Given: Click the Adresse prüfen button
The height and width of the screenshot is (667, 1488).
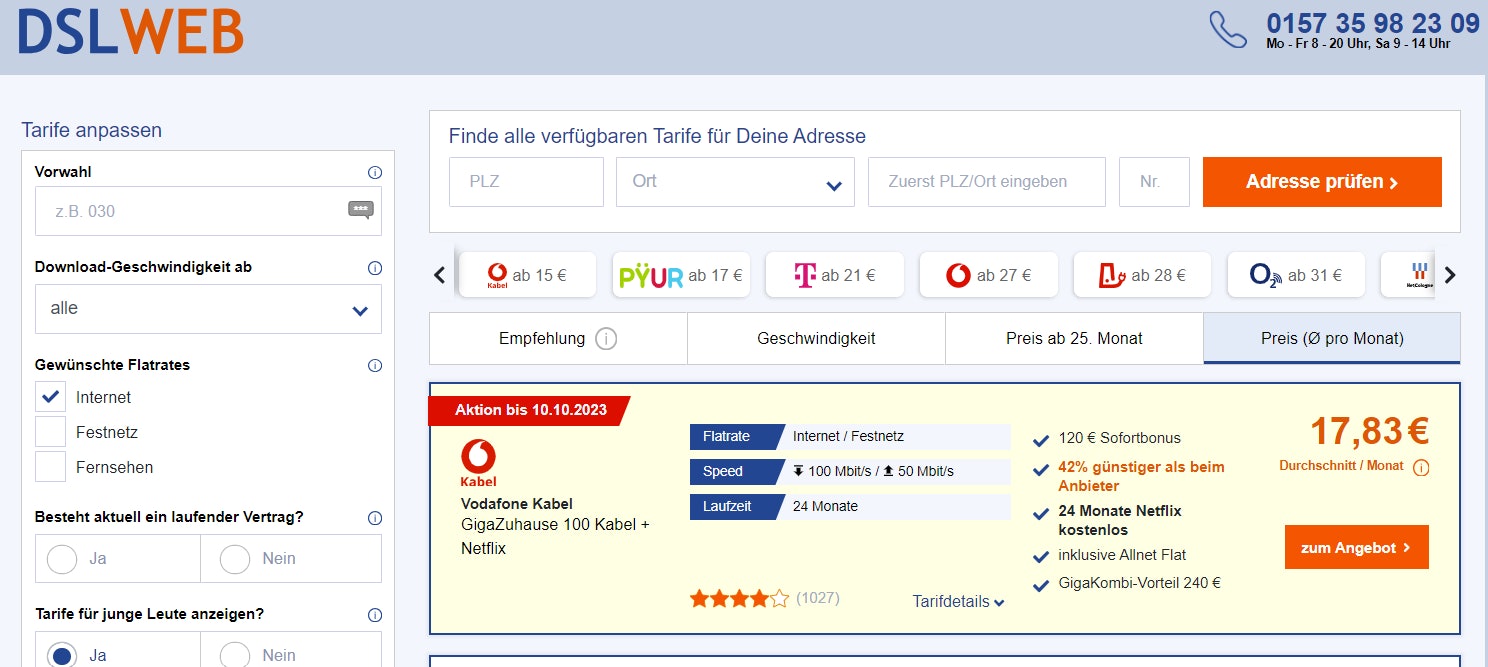Looking at the screenshot, I should [1321, 182].
